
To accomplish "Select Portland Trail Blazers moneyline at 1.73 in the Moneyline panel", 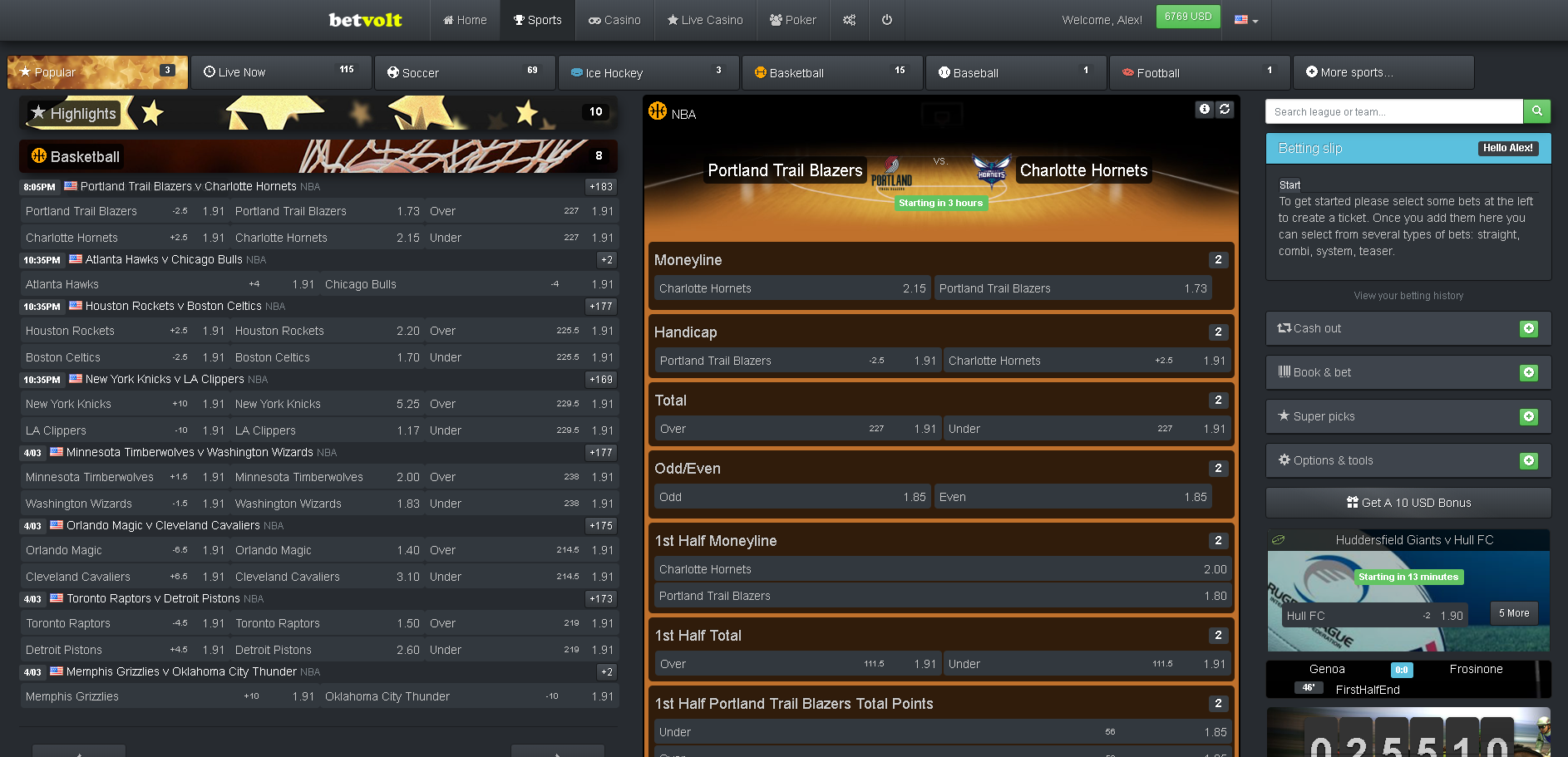I will click(1072, 288).
